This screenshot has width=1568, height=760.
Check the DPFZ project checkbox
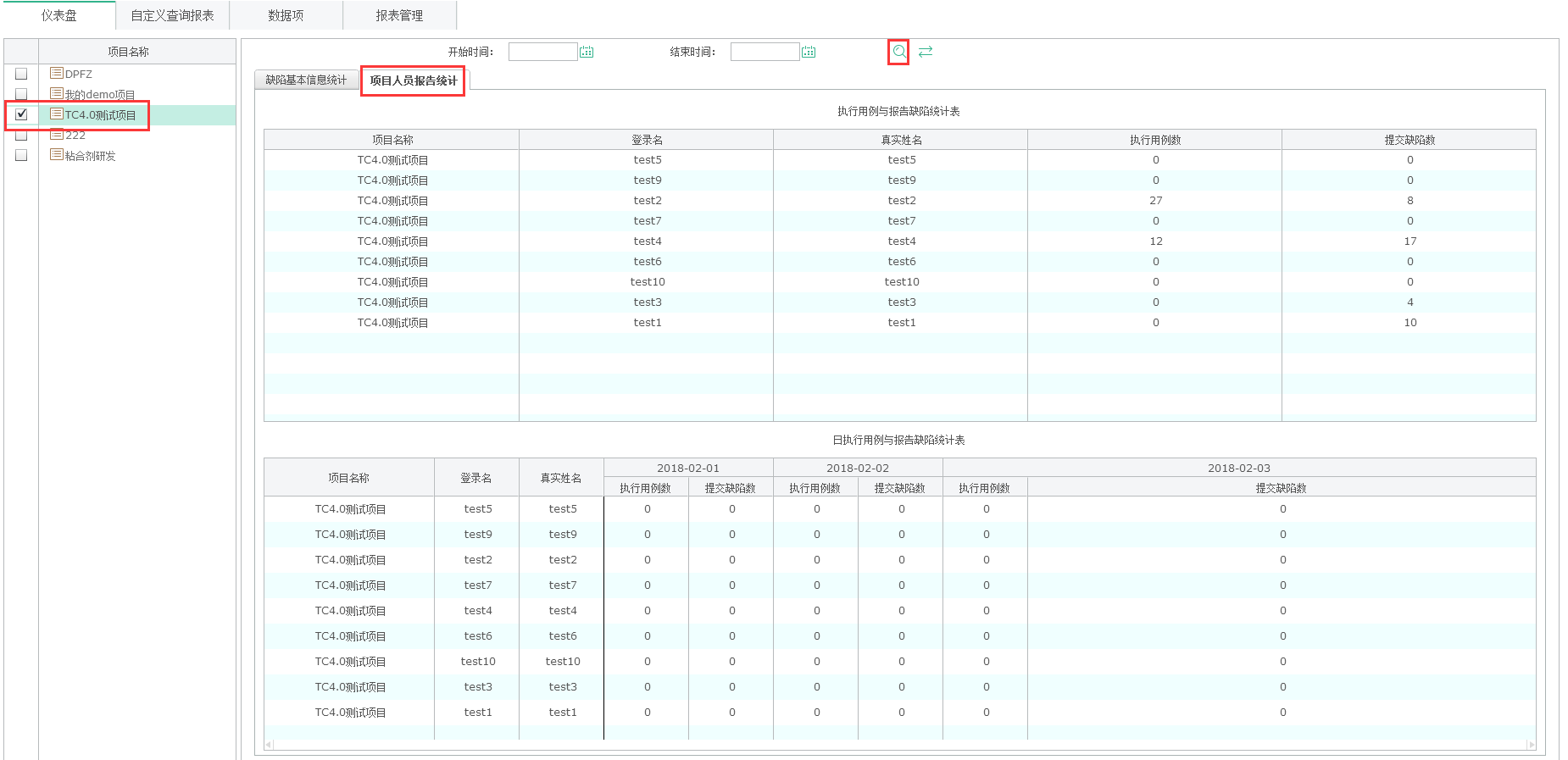pos(21,74)
